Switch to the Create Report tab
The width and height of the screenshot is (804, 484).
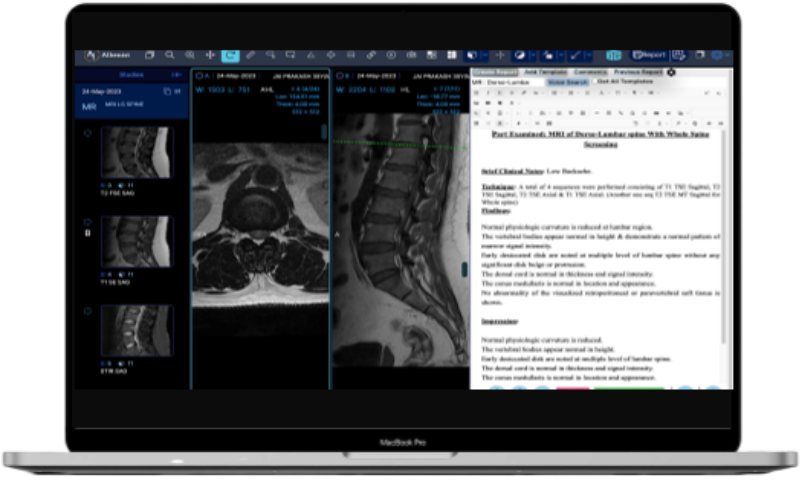pyautogui.click(x=495, y=72)
